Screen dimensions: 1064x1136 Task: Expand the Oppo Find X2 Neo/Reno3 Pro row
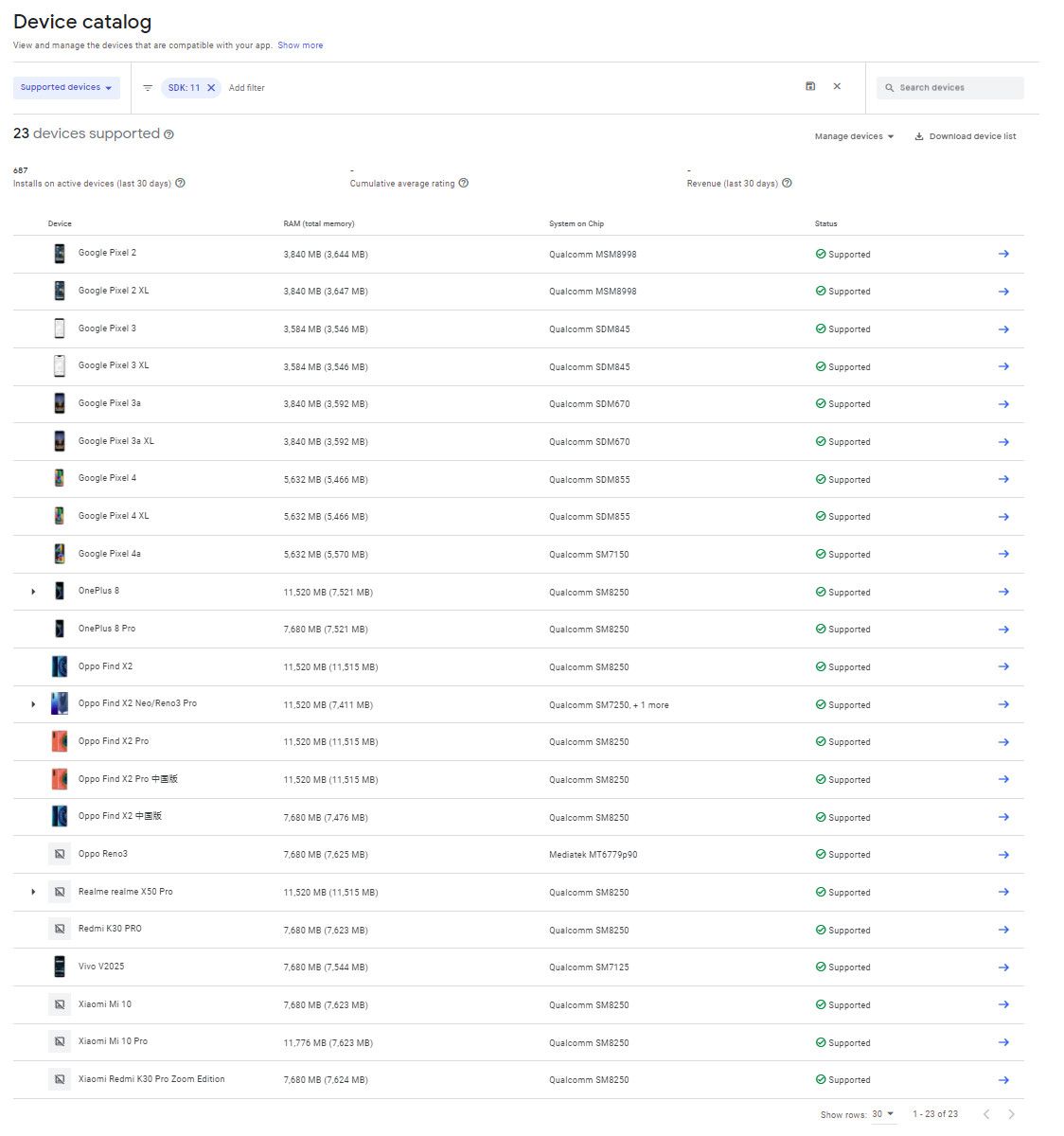point(33,704)
